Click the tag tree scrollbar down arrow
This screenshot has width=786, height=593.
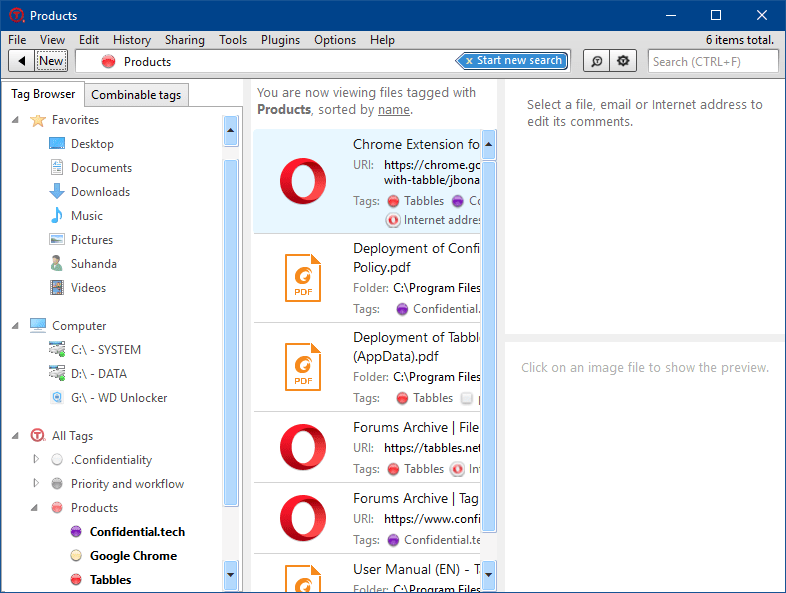coord(231,575)
